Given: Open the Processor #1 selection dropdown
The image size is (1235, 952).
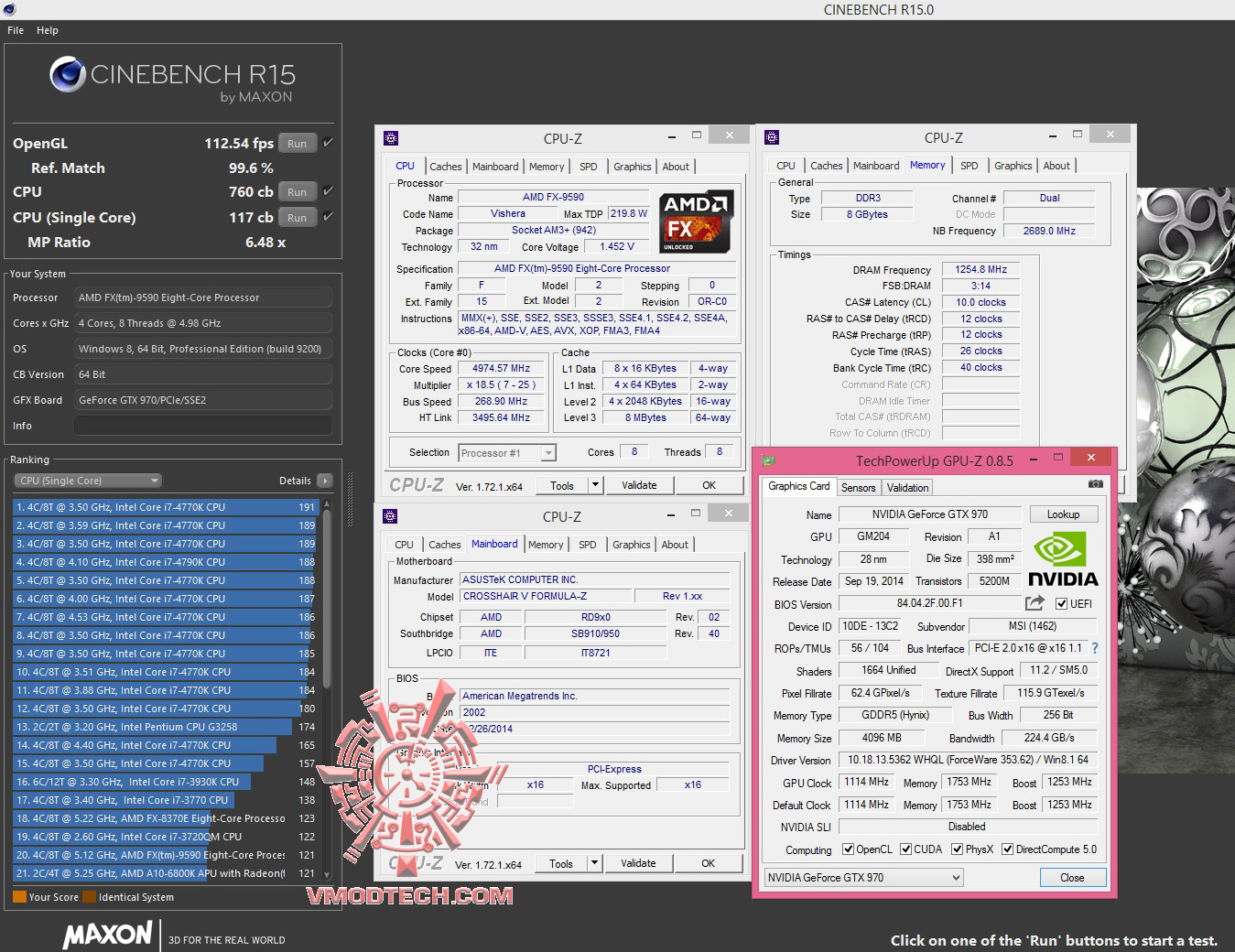Looking at the screenshot, I should pos(508,453).
